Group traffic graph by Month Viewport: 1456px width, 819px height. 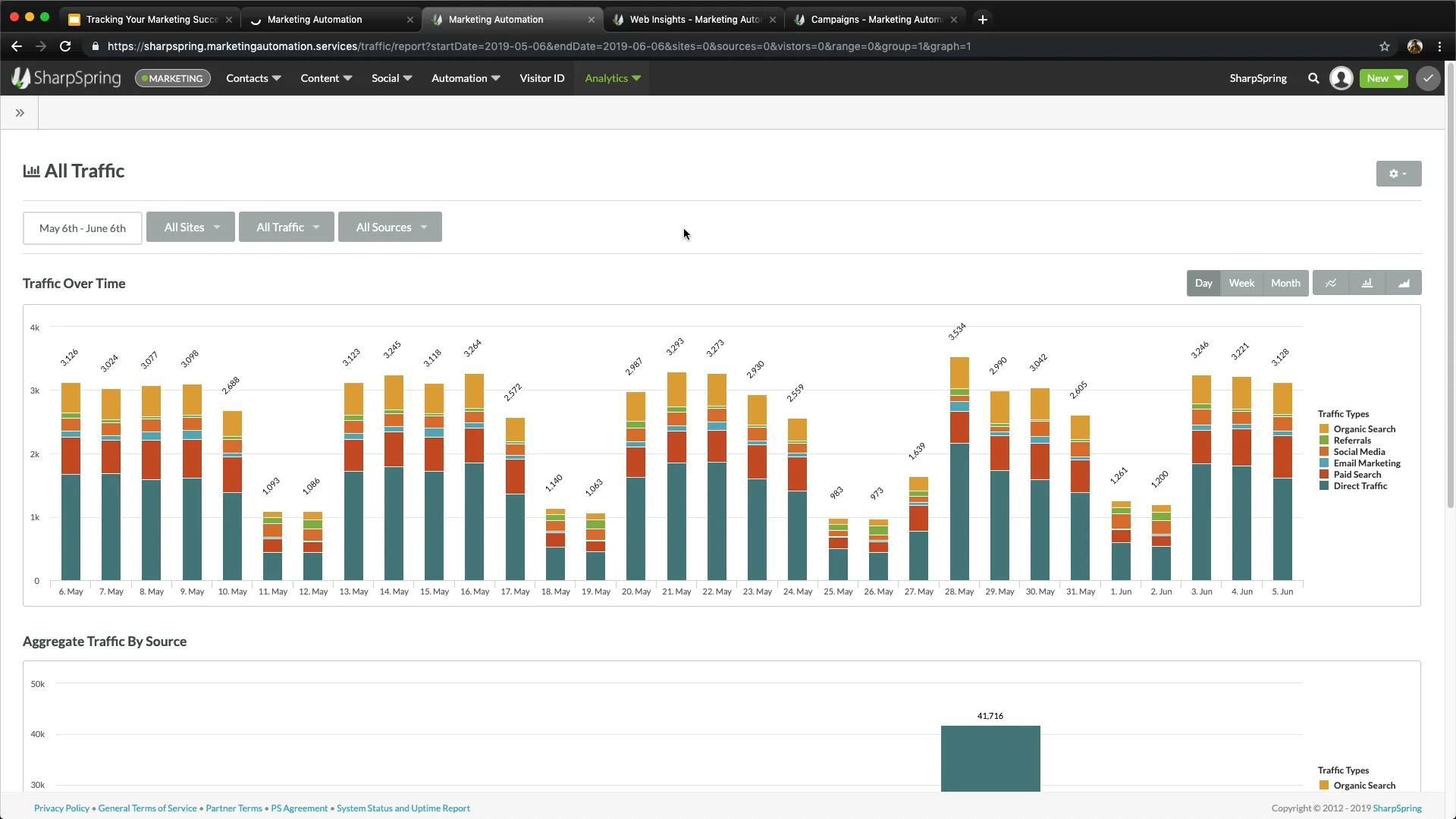(x=1285, y=283)
